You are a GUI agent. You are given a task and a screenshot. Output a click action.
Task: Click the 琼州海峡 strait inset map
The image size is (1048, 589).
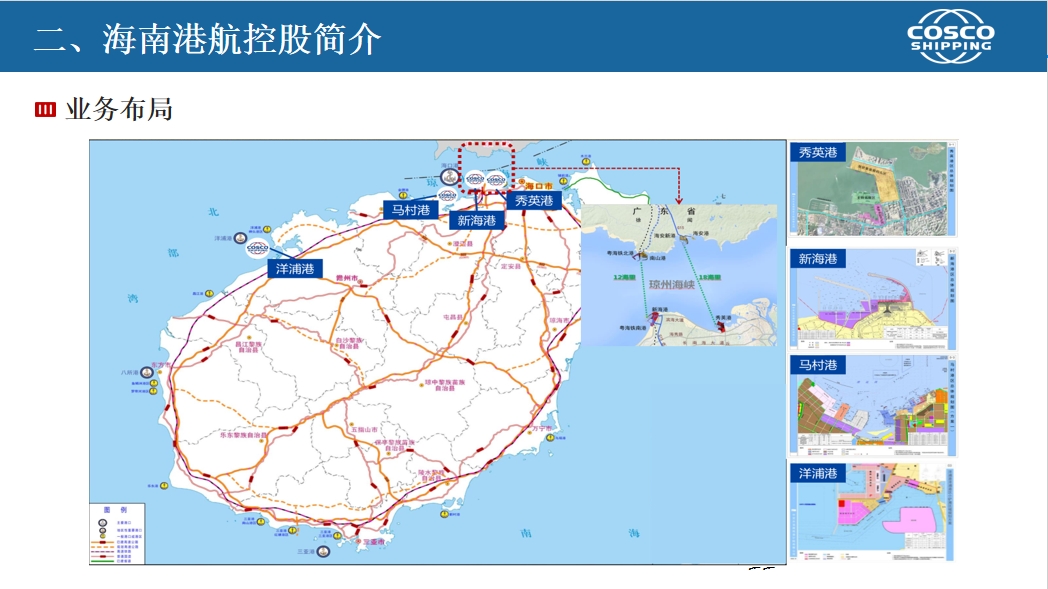[679, 275]
